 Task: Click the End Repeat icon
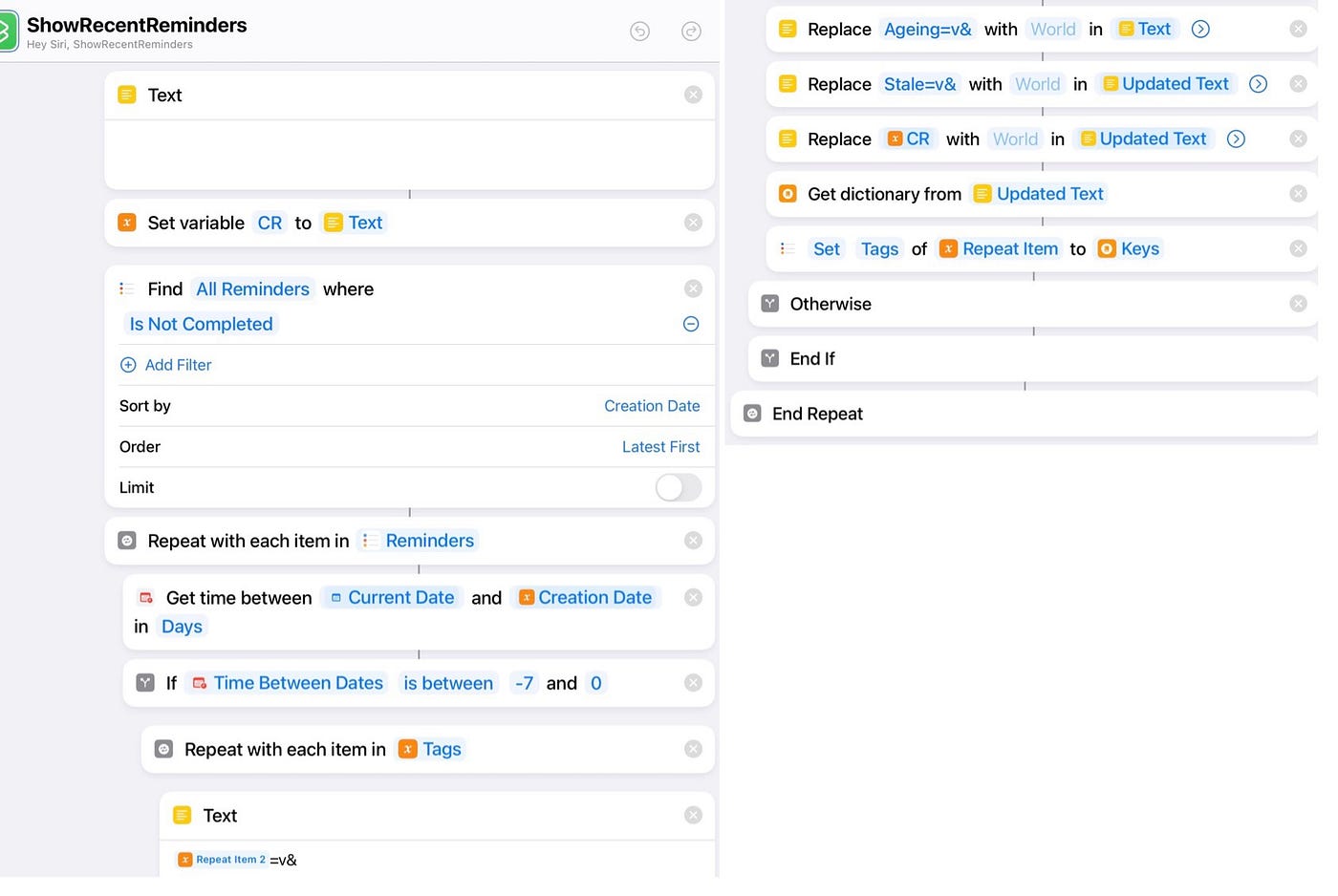pyautogui.click(x=752, y=414)
